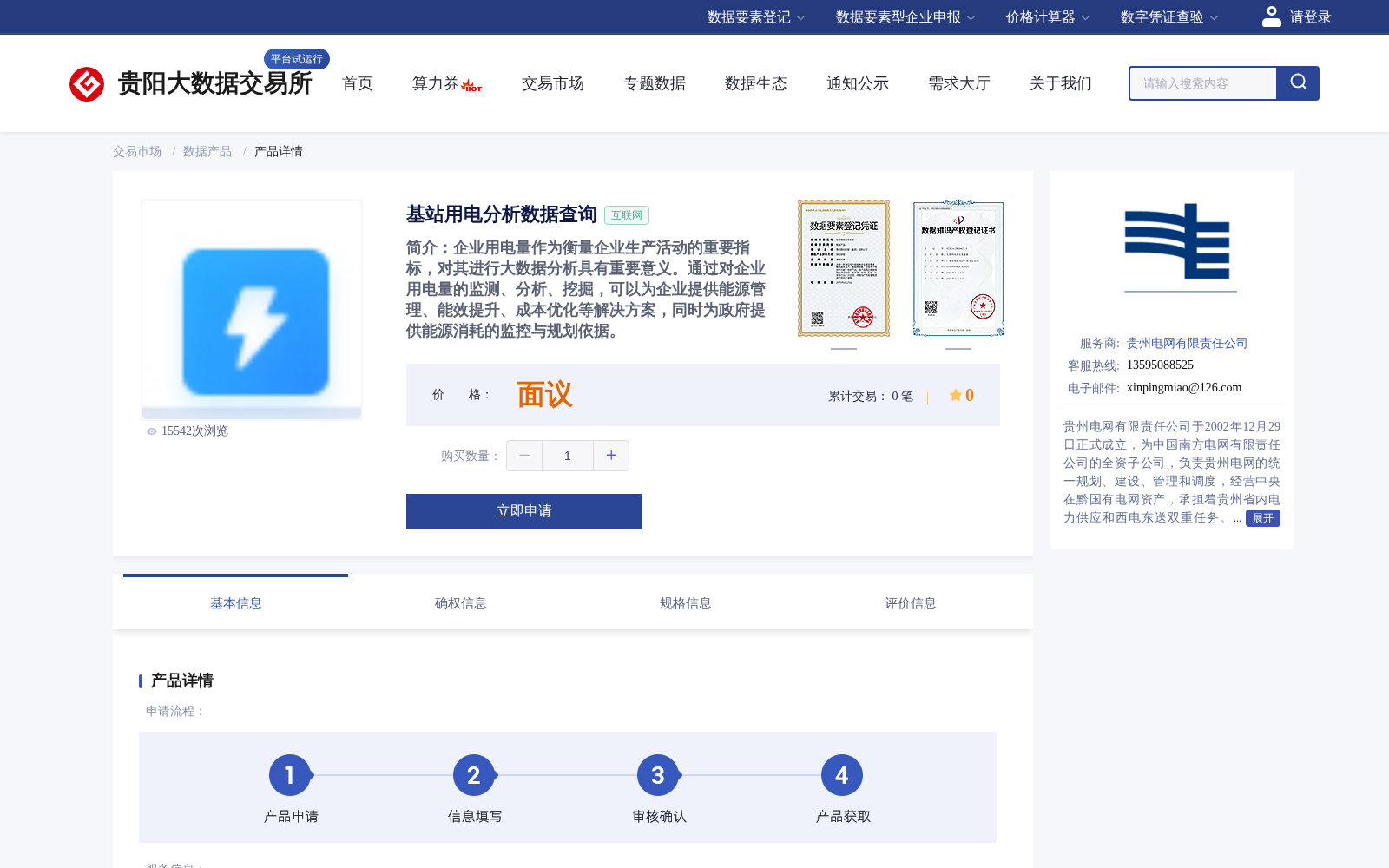Click the 贵州电网有限责任公司 provider link

[1188, 343]
